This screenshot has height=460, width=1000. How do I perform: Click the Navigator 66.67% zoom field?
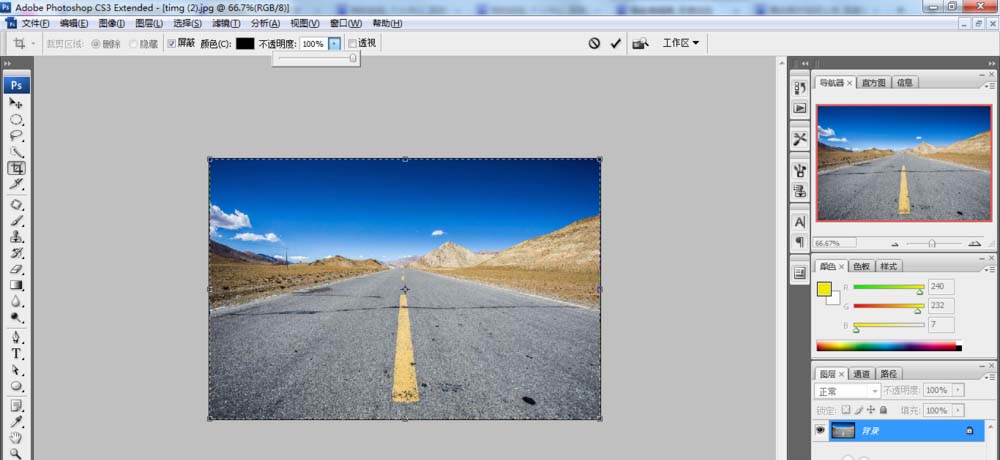pyautogui.click(x=835, y=243)
